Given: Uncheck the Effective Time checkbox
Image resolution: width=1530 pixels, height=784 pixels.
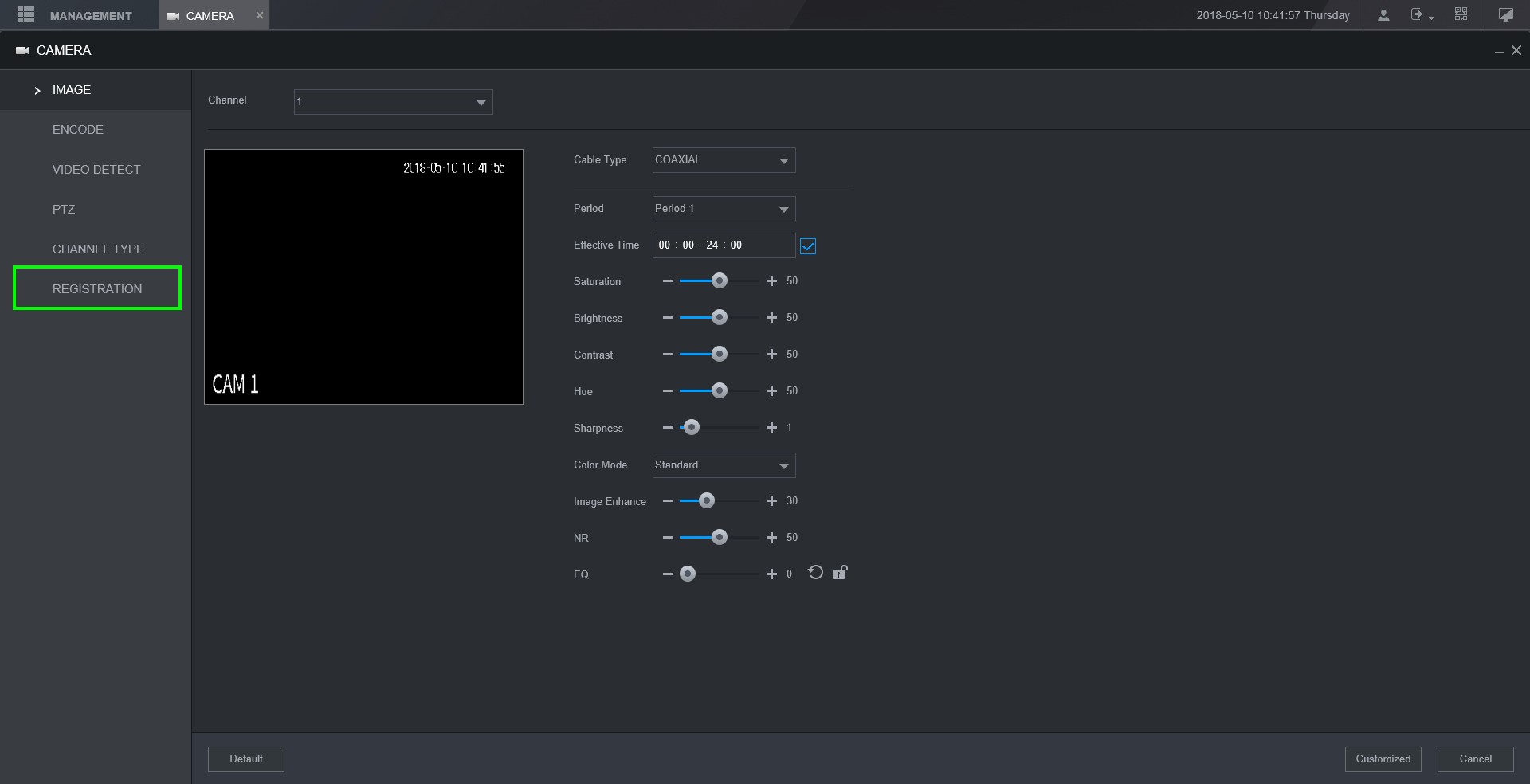Looking at the screenshot, I should pyautogui.click(x=808, y=246).
